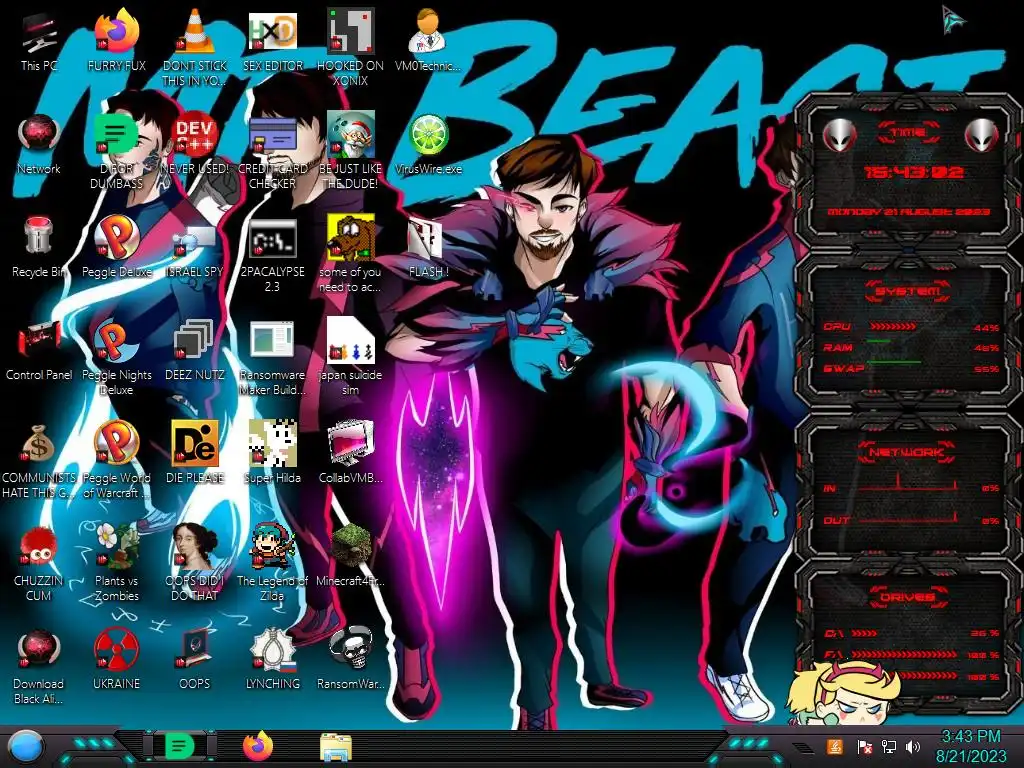Open the 2PACALYPSE 2.3 command icon
The width and height of the screenshot is (1024, 768).
tap(272, 238)
